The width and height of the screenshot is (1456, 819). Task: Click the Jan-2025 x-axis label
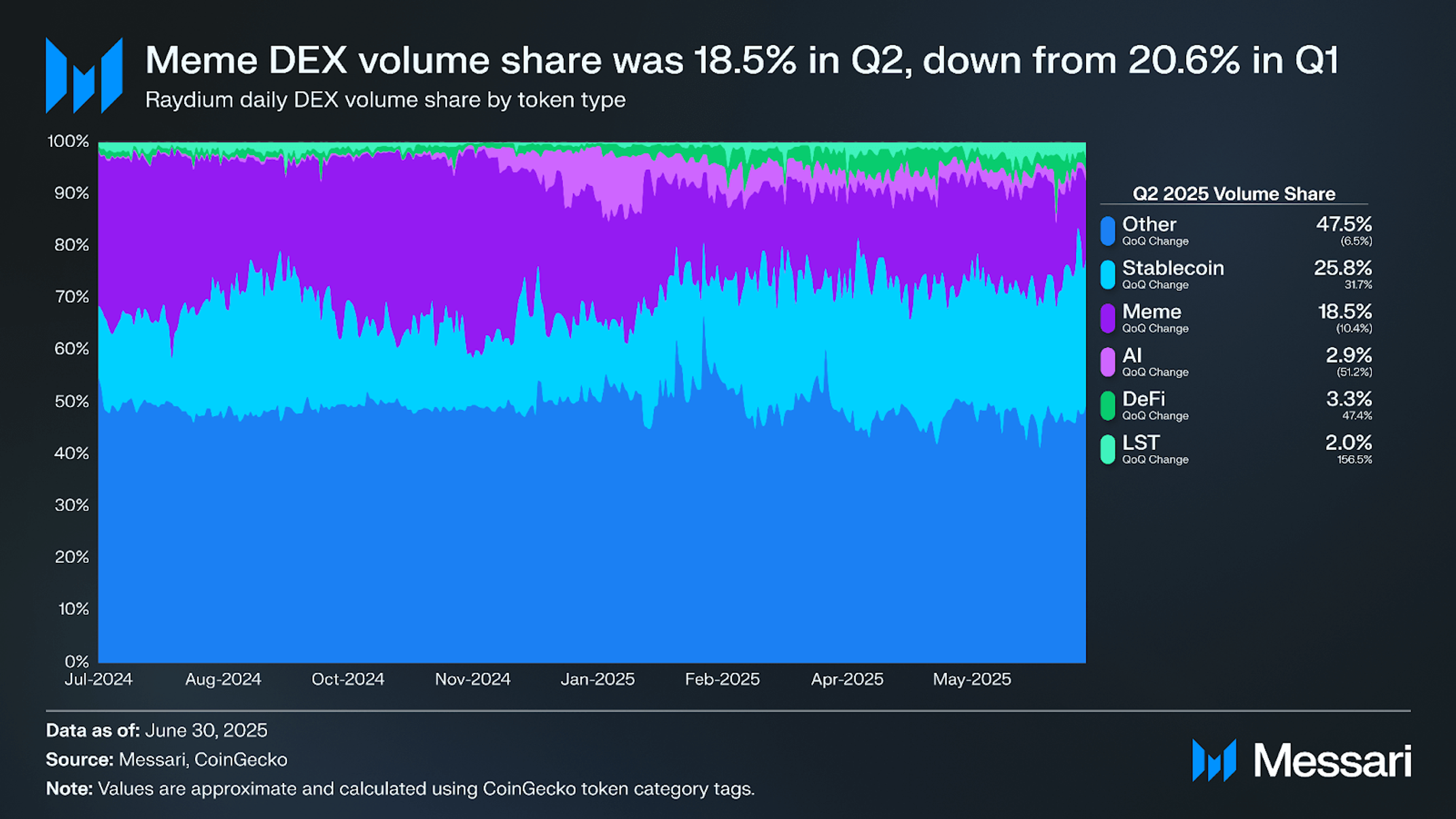click(597, 679)
